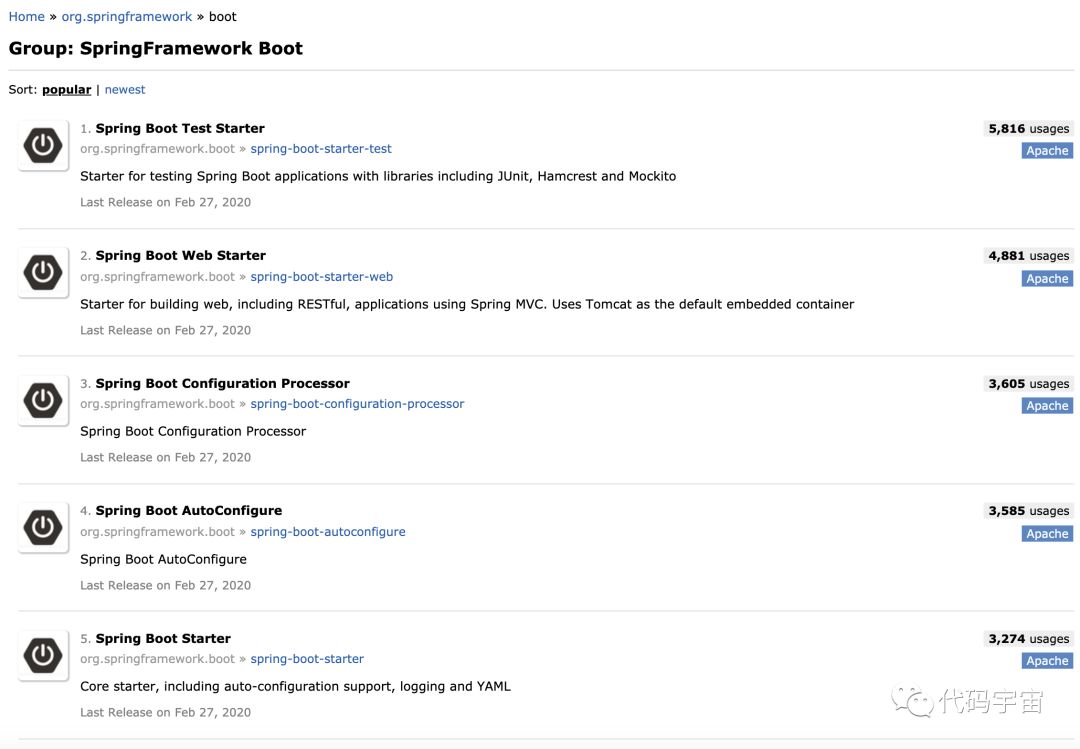Click Apache license badge for Test Starter

[x=1047, y=151]
